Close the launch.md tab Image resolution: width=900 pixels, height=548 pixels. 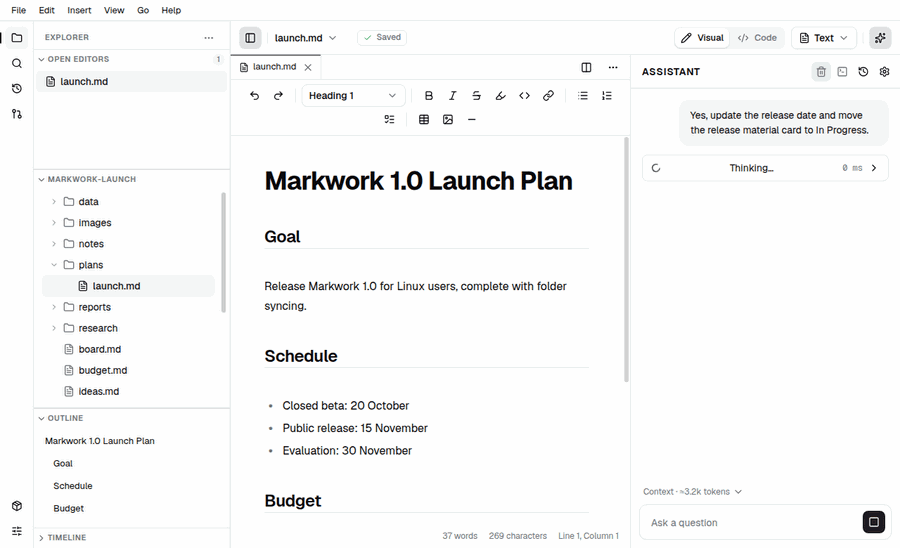pyautogui.click(x=308, y=67)
